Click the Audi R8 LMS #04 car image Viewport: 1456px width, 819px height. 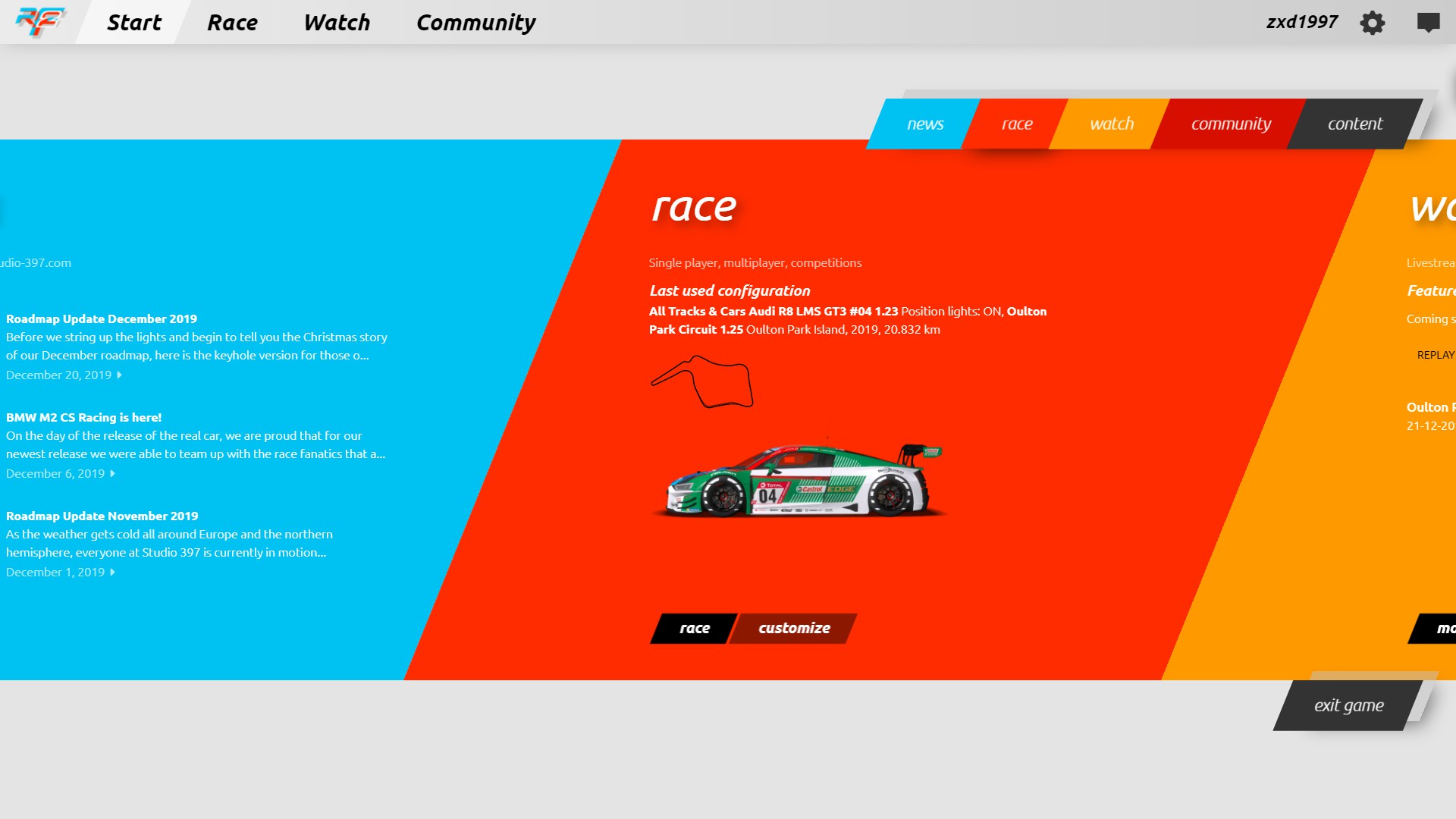[799, 479]
